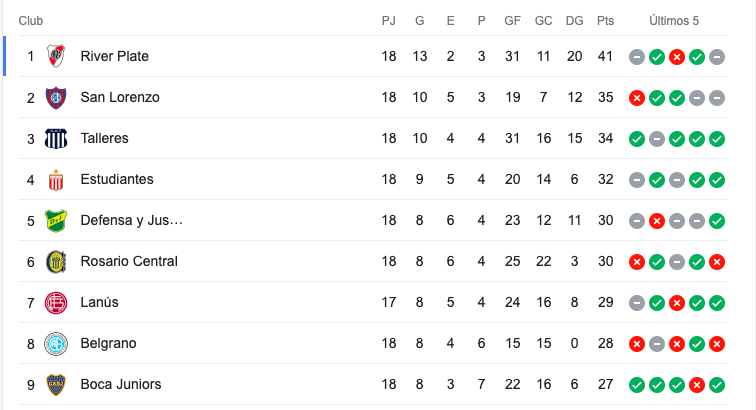Click Defensa y Justicia's last green win icon
Screen dimensions: 756x410
(716, 221)
